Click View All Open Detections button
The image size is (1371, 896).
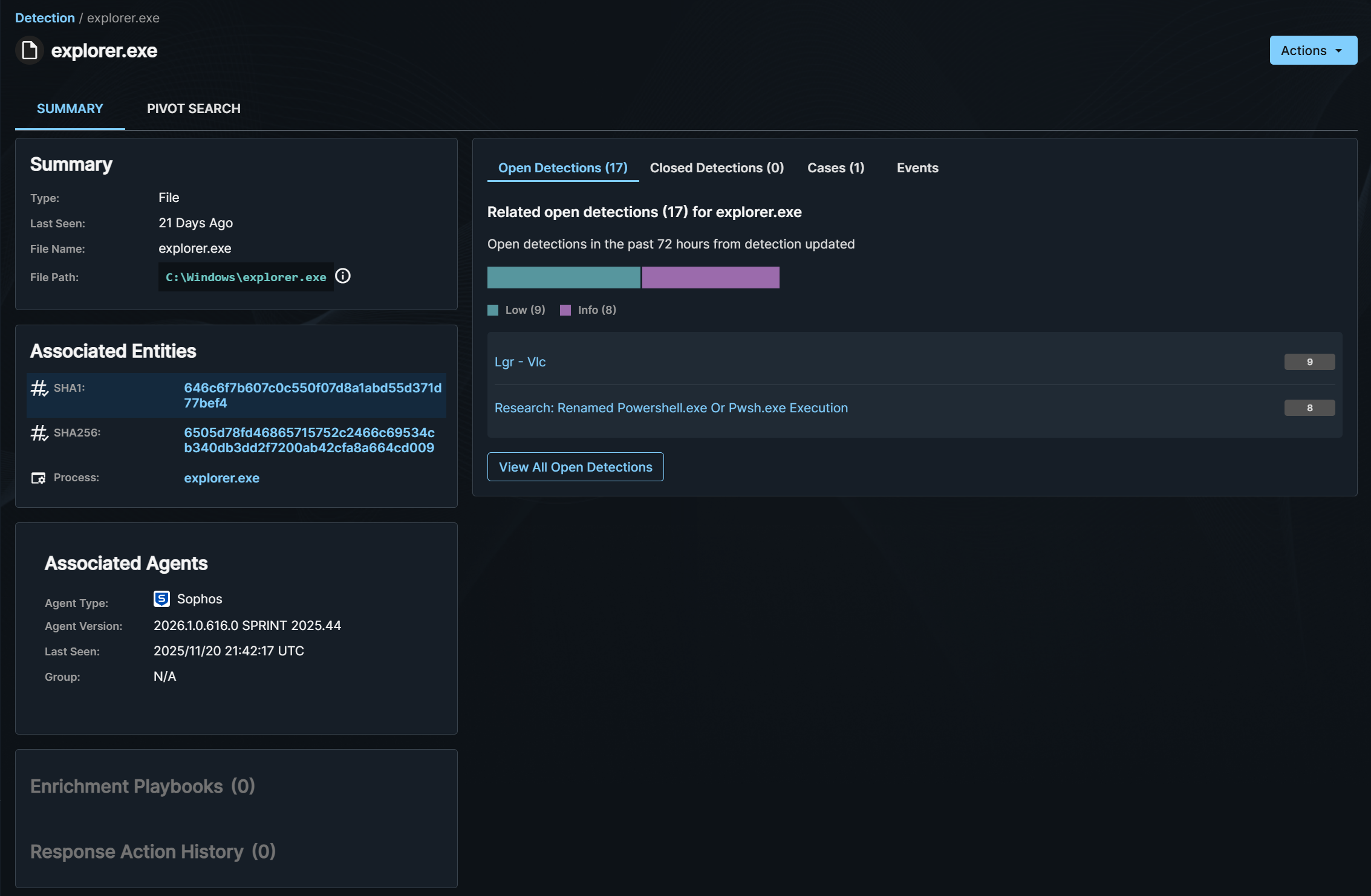(575, 467)
